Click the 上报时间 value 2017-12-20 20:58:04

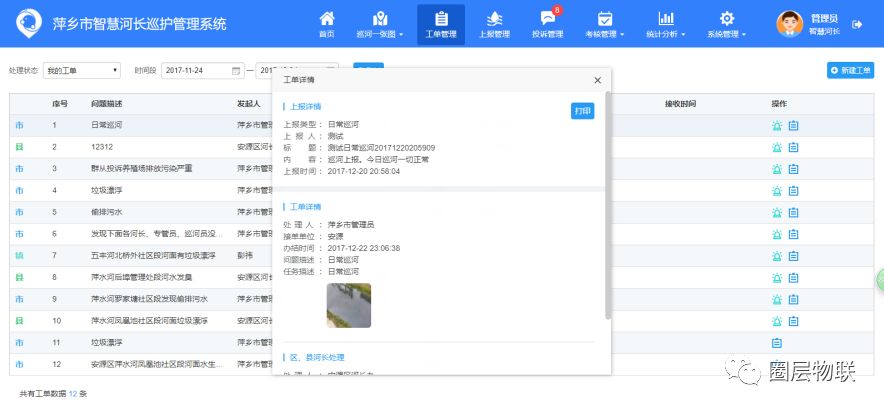pos(364,171)
